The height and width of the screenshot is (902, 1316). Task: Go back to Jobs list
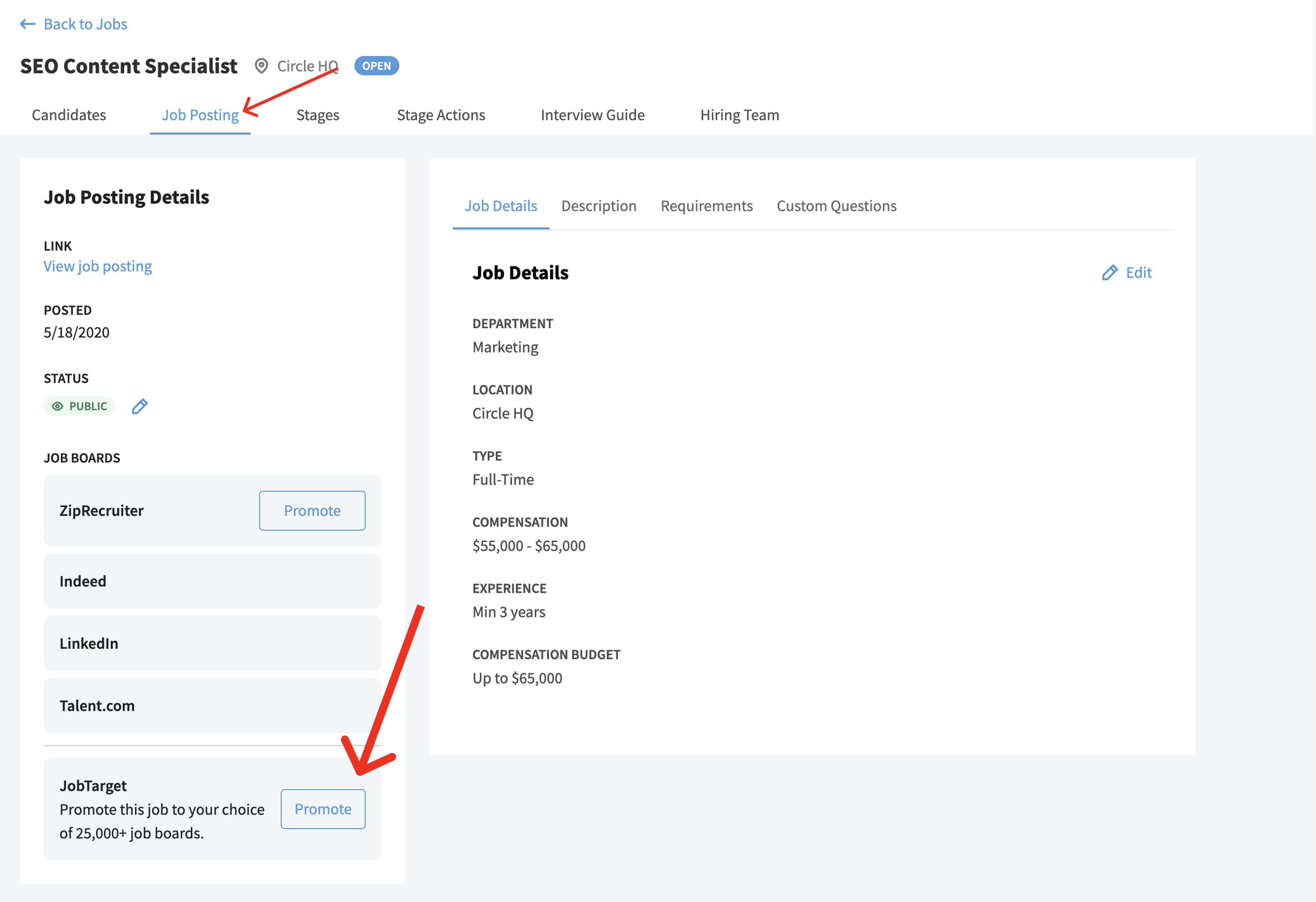click(x=74, y=24)
